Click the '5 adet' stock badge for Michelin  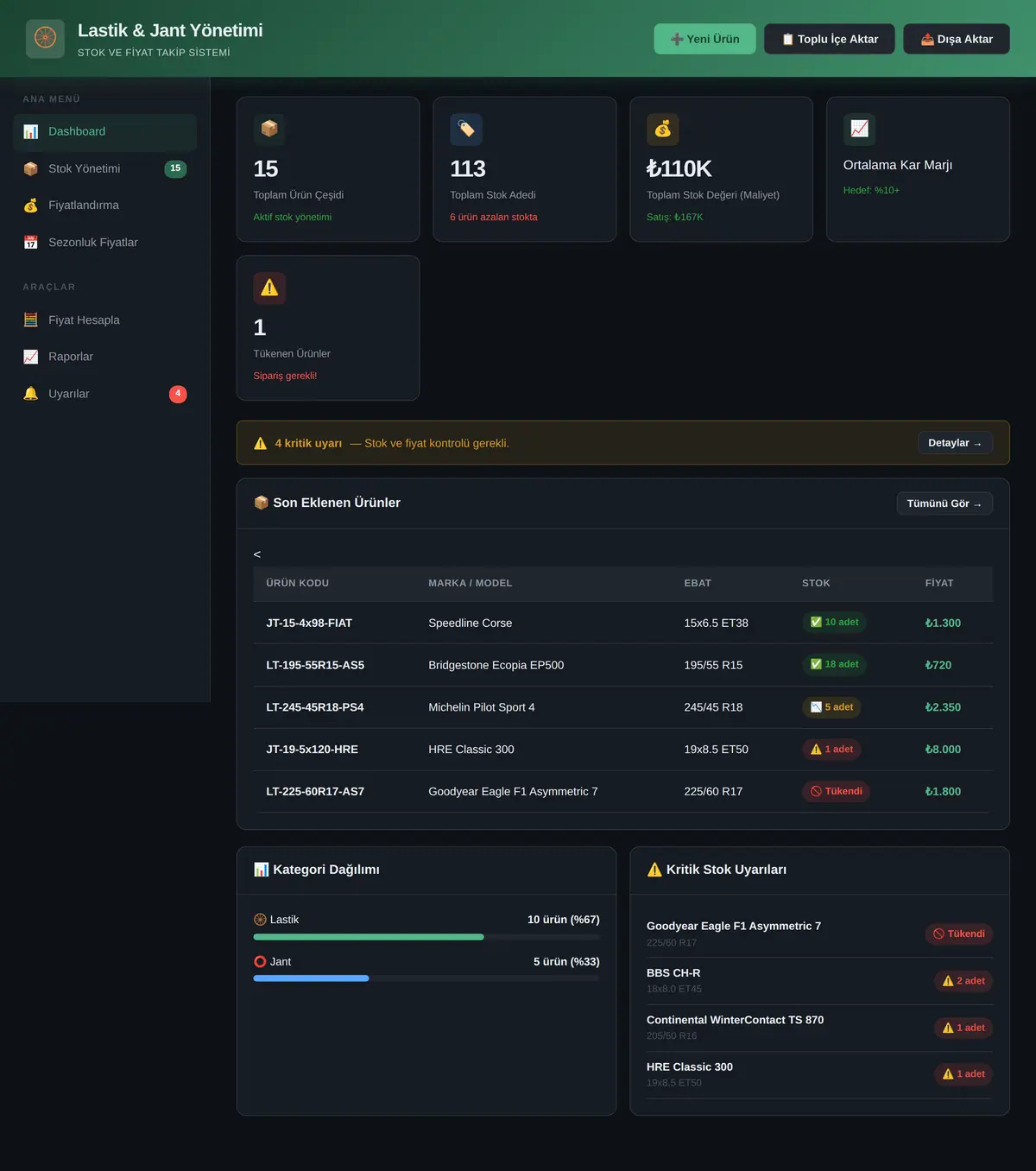831,707
